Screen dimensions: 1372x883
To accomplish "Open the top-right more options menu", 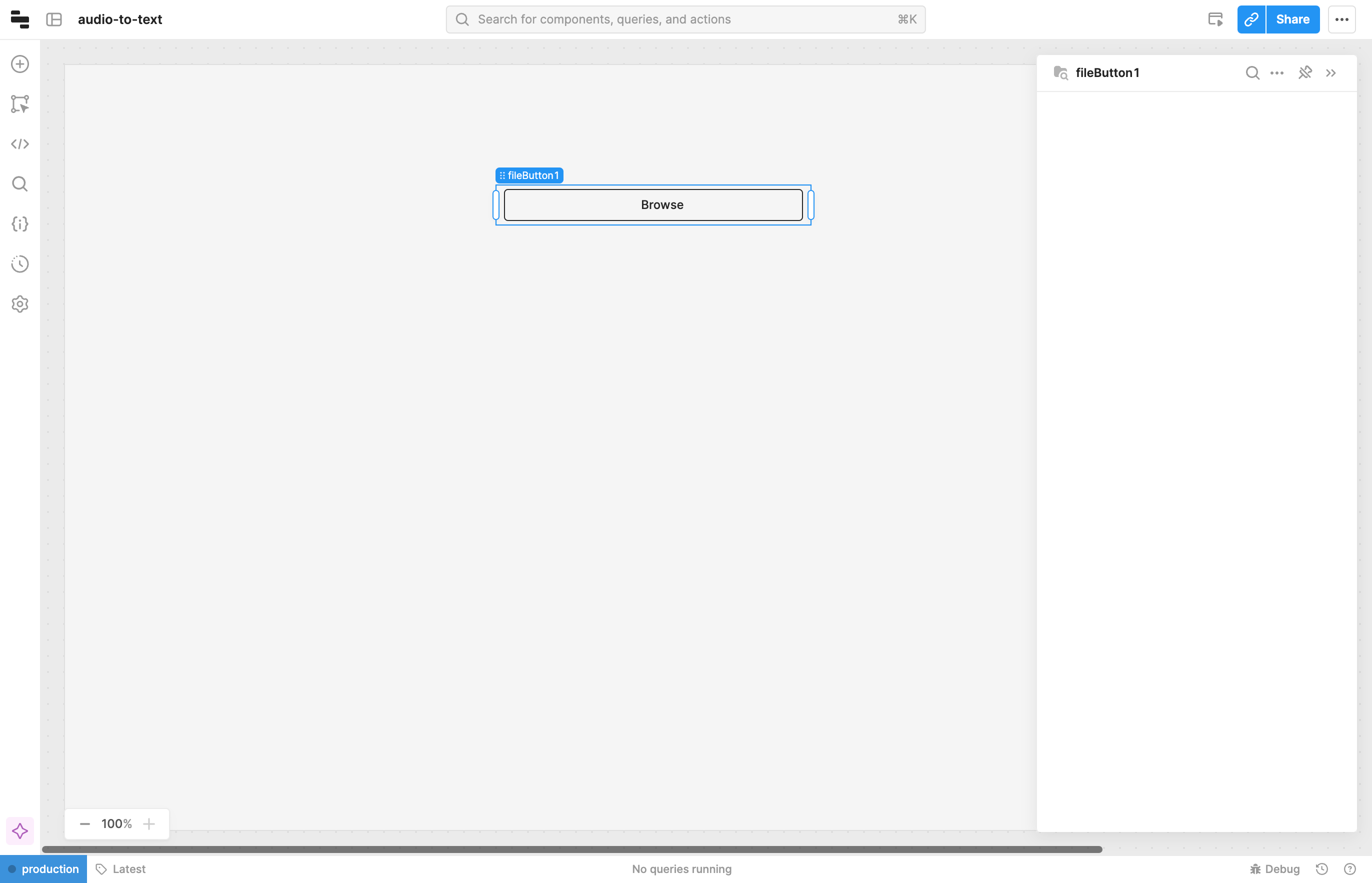I will 1341,19.
